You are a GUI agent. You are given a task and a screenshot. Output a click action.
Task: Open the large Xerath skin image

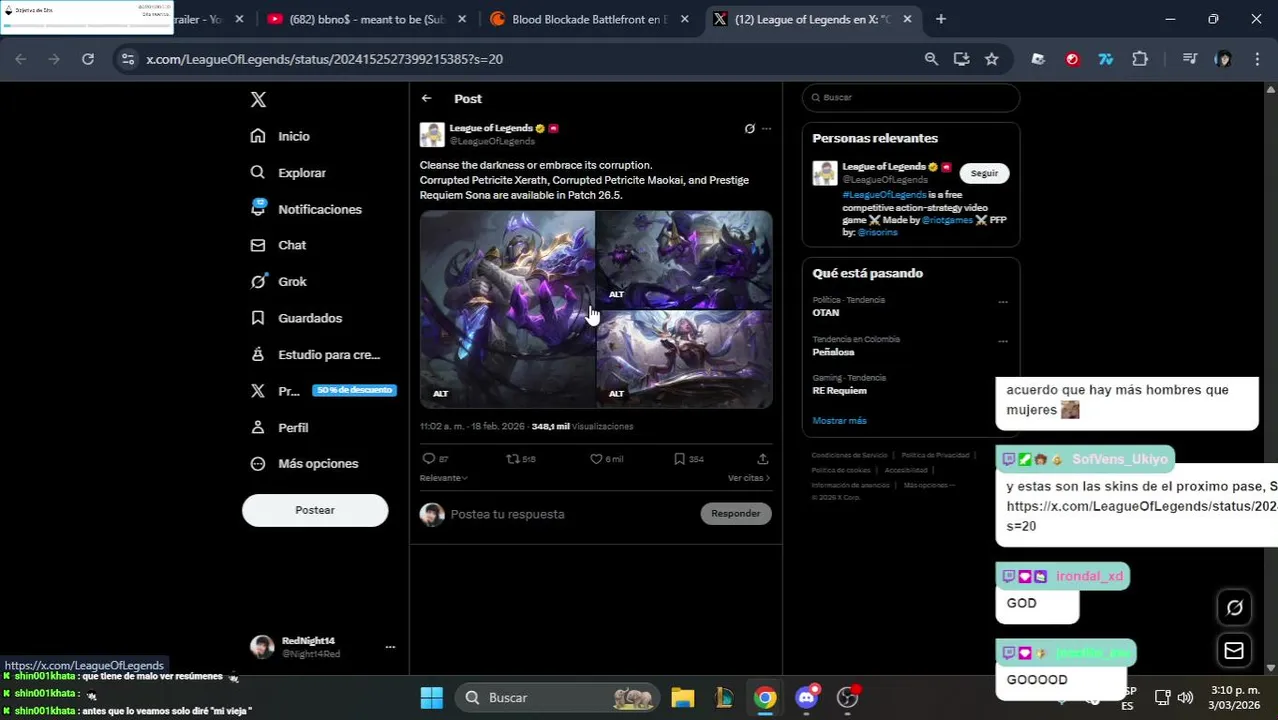tap(507, 309)
